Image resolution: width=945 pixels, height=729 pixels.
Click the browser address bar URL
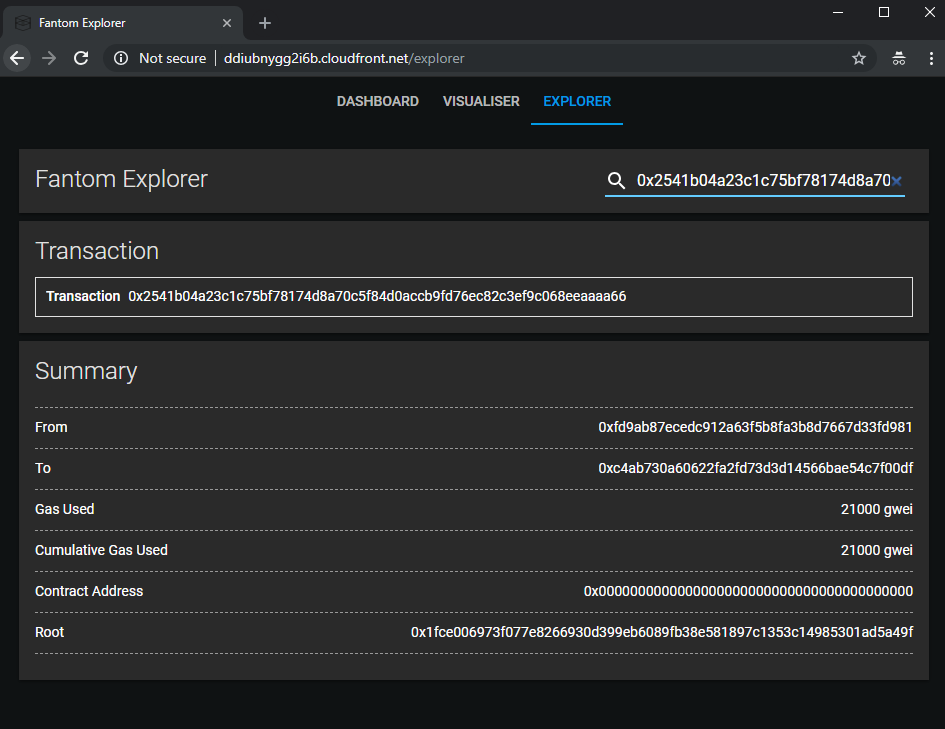tap(344, 58)
